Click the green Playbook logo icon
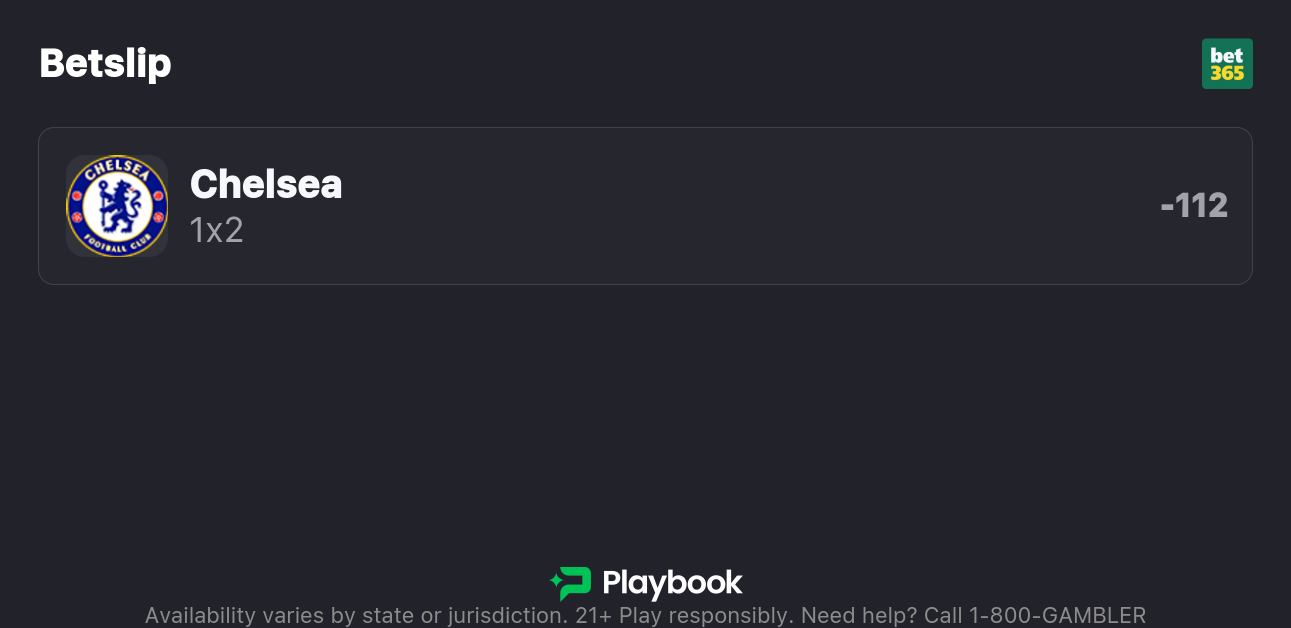Viewport: 1291px width, 628px height. (571, 583)
